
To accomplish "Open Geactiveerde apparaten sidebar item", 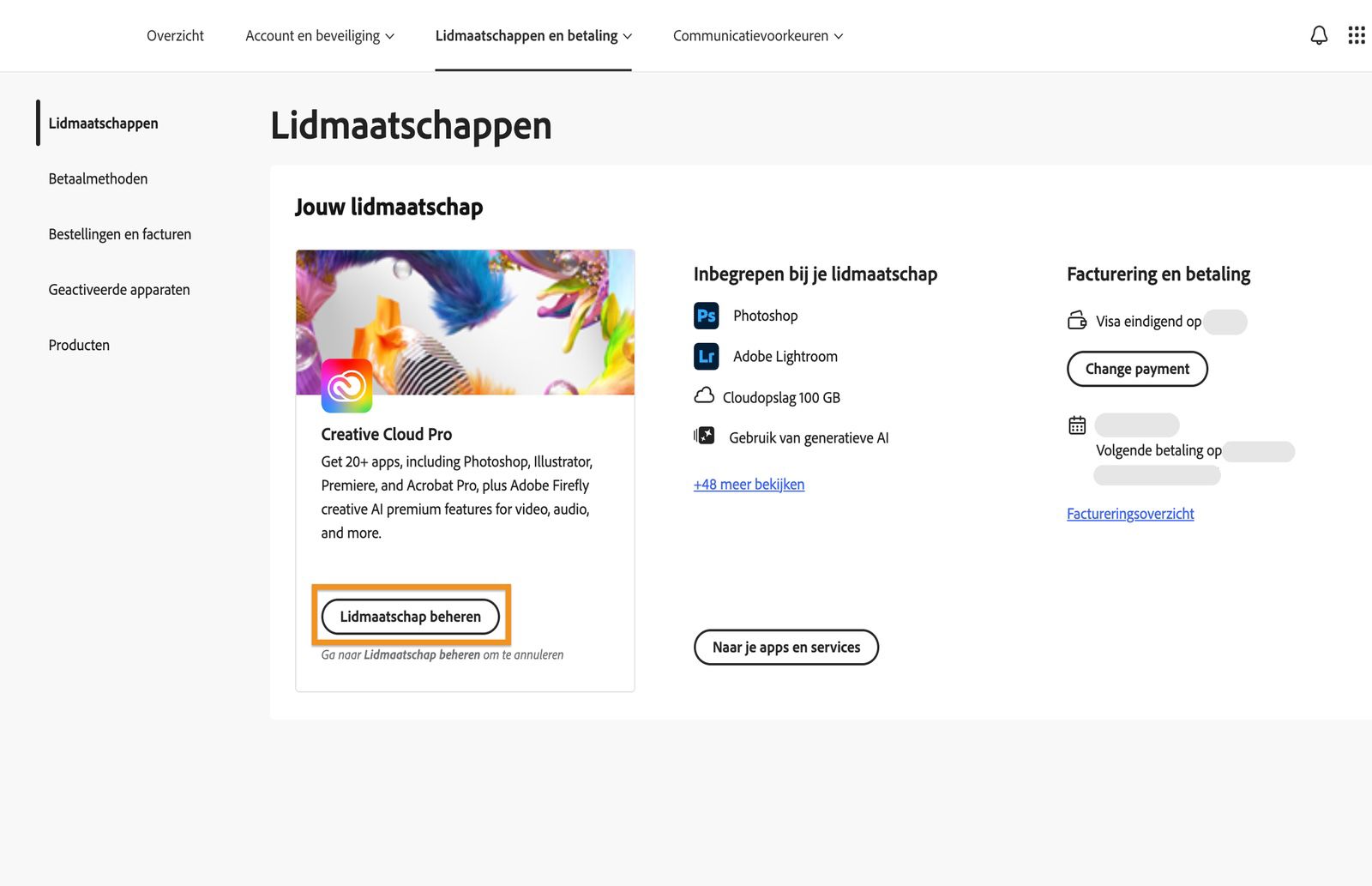I will 119,289.
